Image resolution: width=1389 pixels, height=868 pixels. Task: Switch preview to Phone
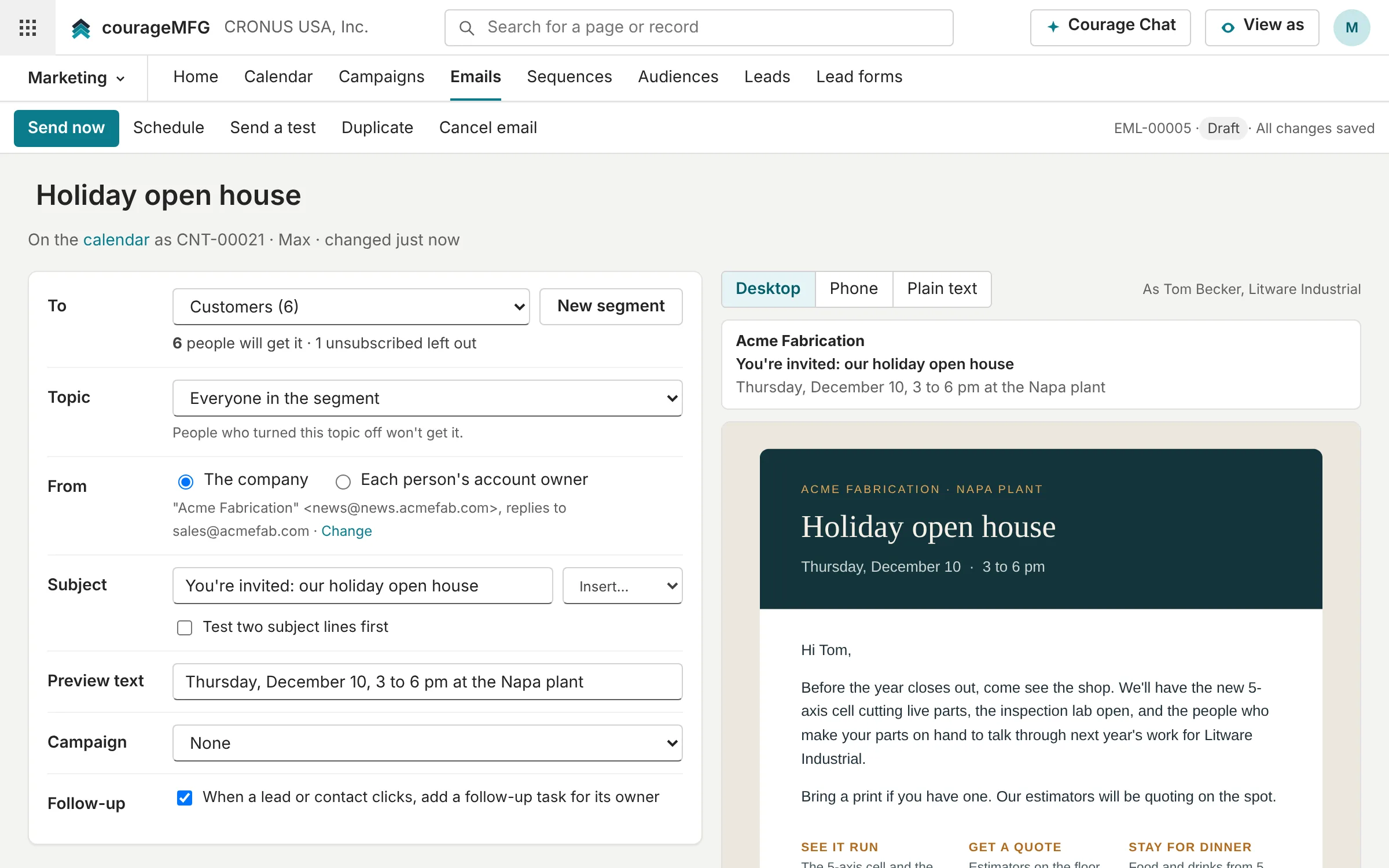coord(854,289)
